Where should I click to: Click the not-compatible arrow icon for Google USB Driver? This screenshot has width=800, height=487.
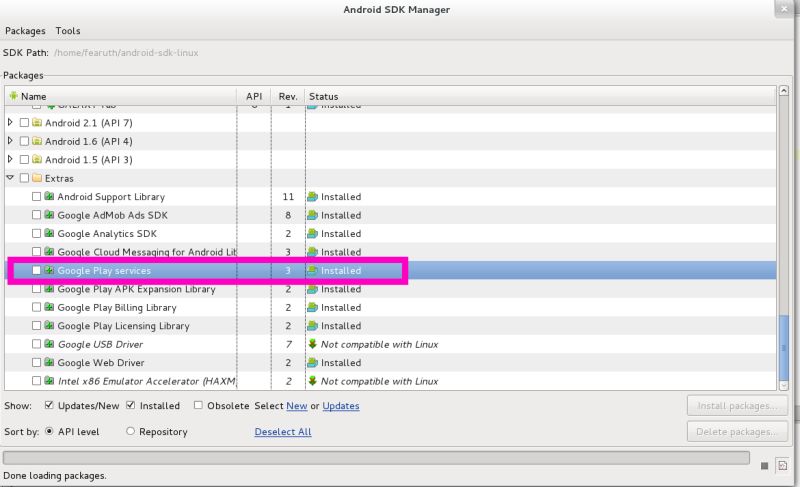tap(312, 344)
